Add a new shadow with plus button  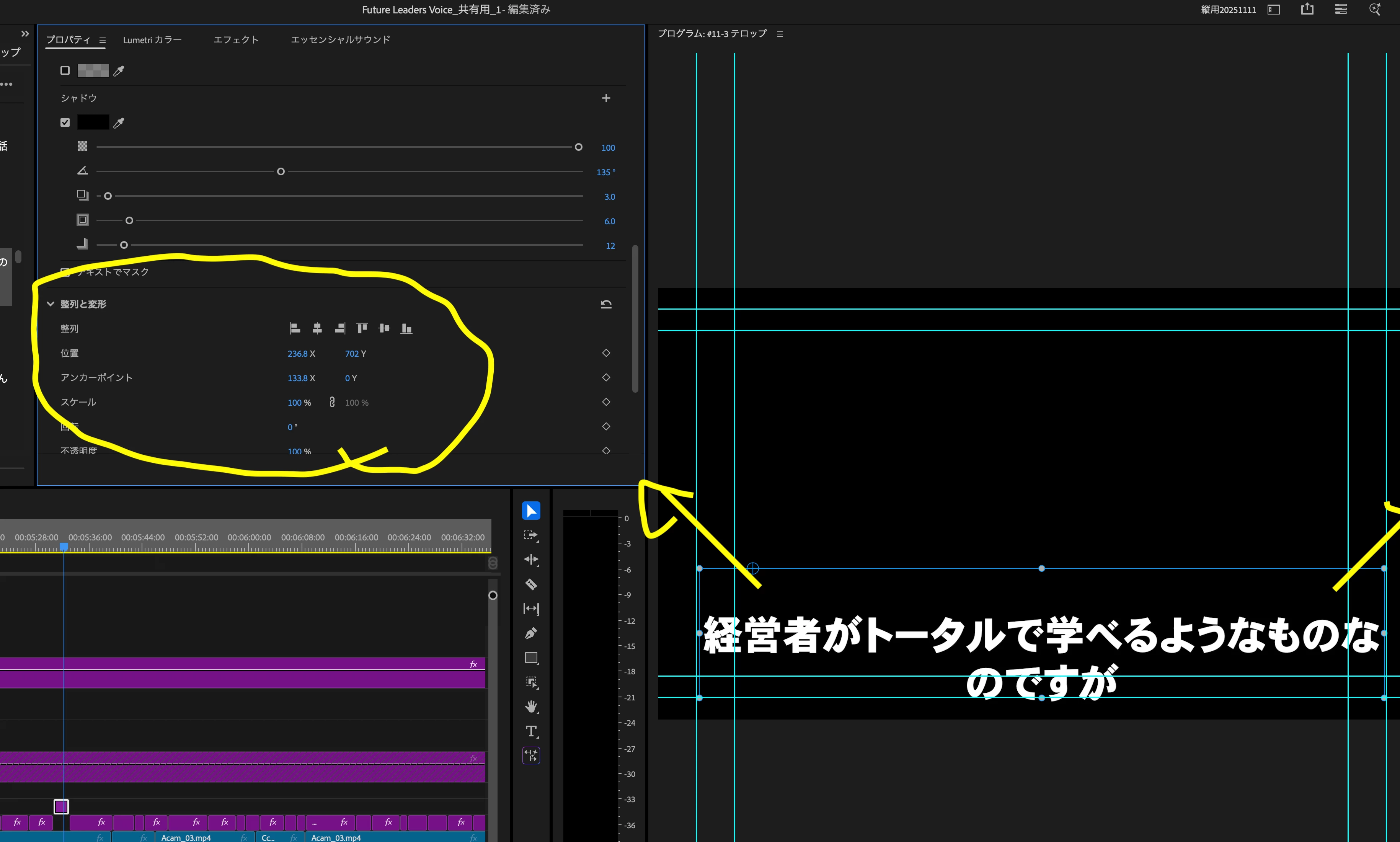click(606, 98)
